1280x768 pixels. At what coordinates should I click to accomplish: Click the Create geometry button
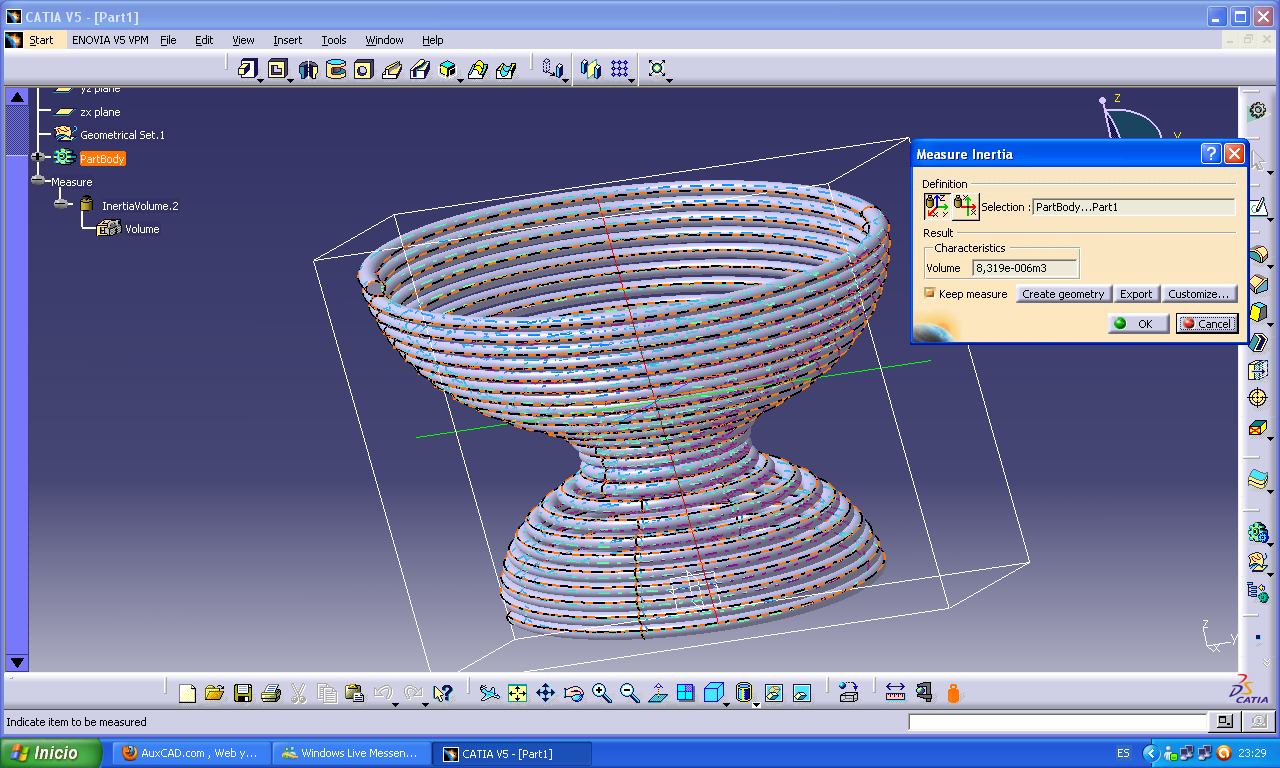[x=1063, y=294]
